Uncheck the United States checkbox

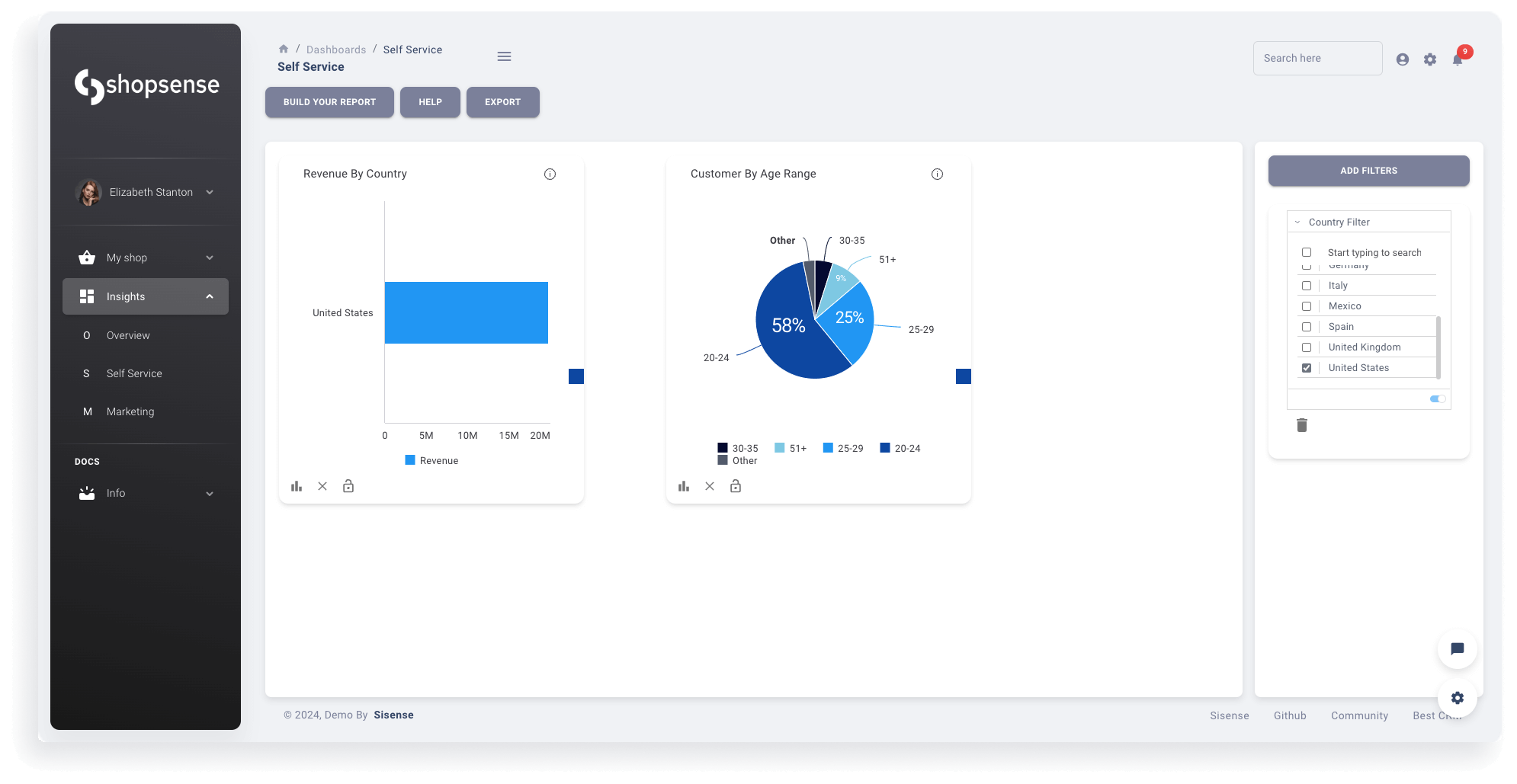[x=1307, y=368]
